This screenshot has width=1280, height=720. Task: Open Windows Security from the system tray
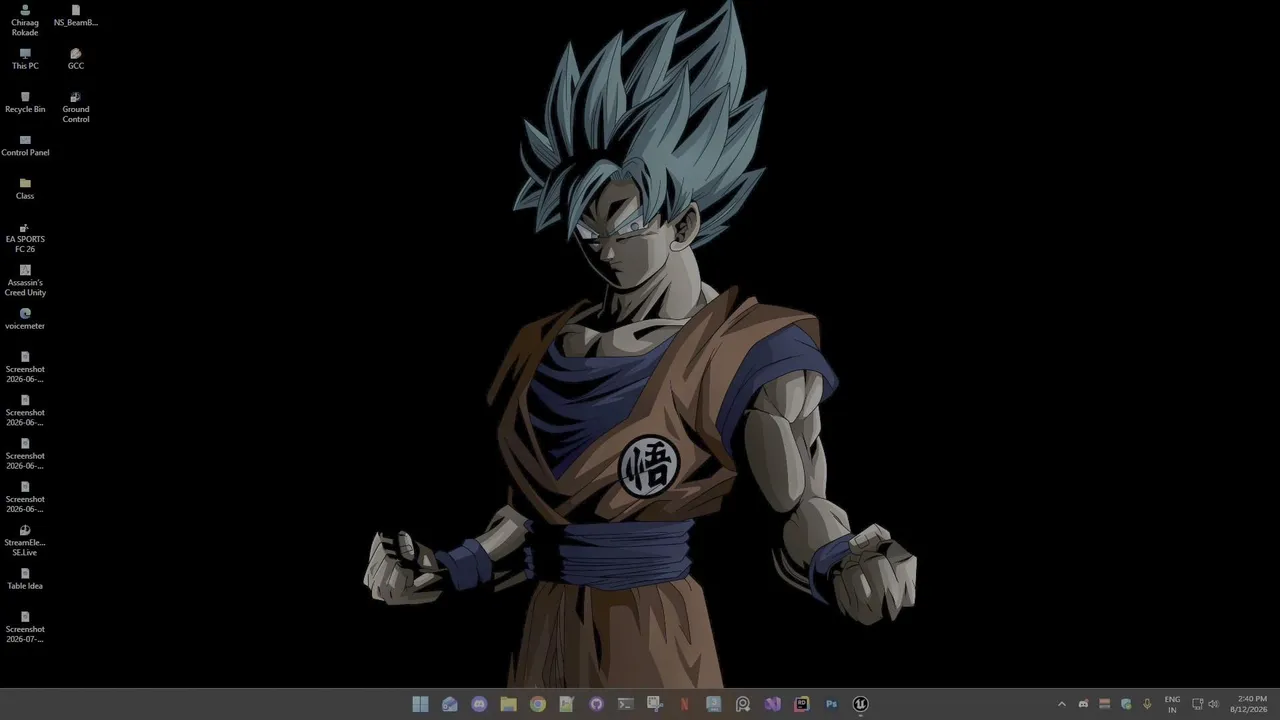pyautogui.click(x=1126, y=704)
